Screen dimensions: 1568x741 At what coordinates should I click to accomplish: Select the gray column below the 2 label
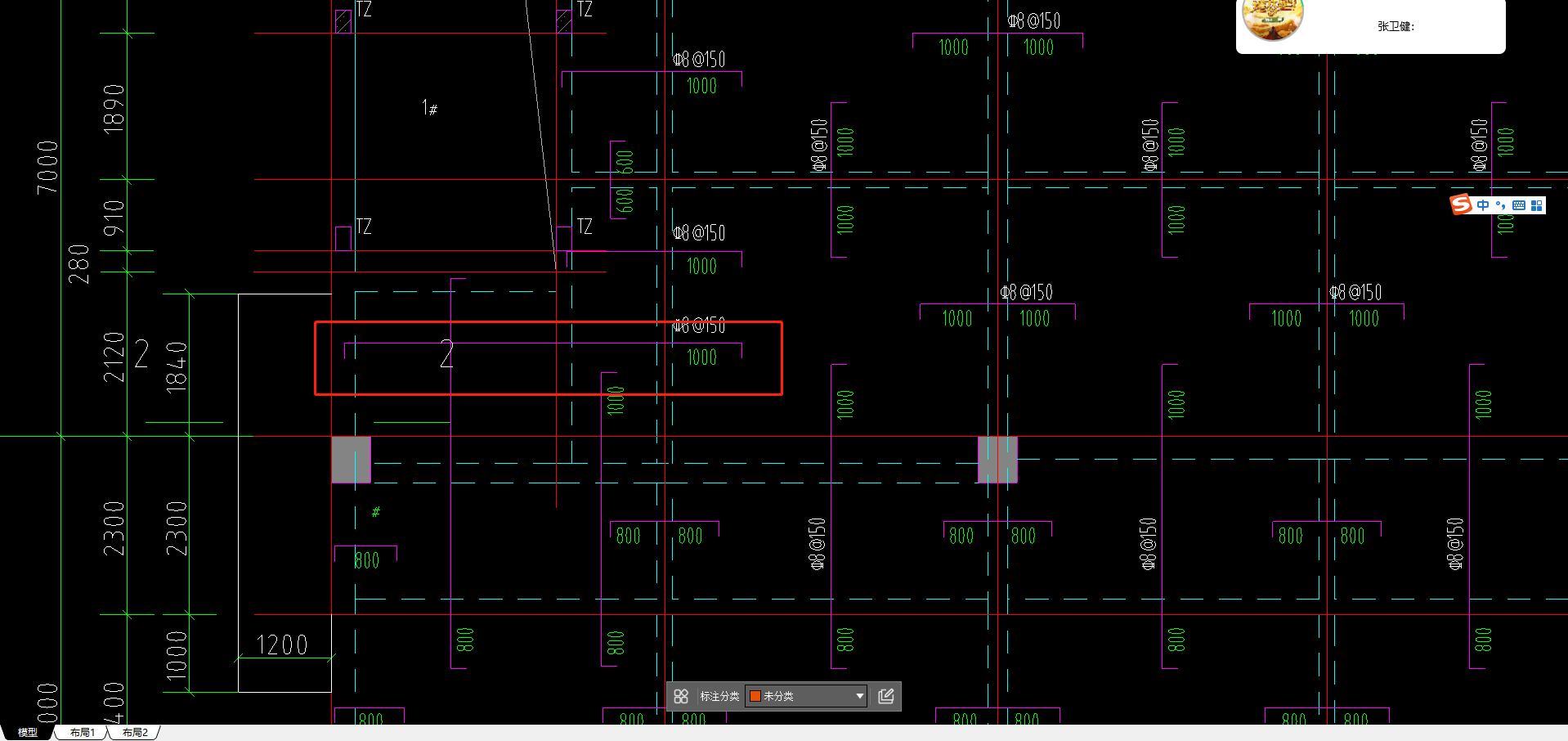(x=351, y=459)
